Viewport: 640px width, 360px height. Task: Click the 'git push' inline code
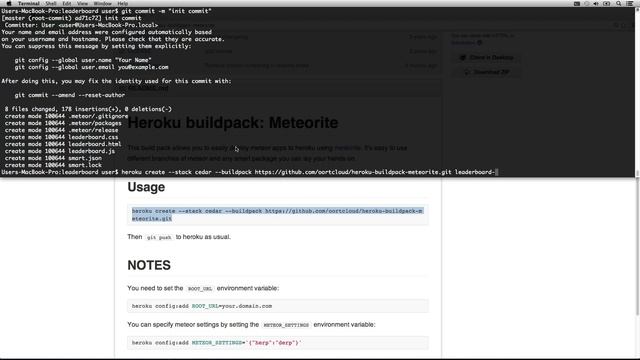(x=159, y=237)
